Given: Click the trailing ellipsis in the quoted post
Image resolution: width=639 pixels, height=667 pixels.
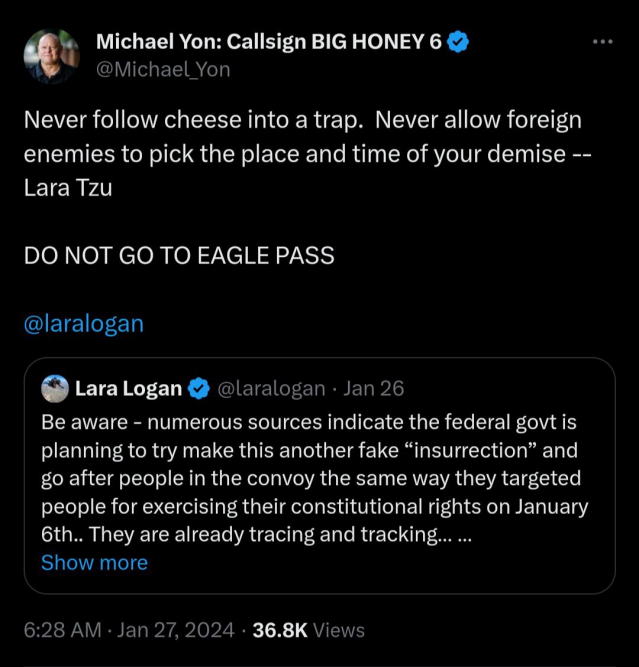Looking at the screenshot, I should coord(463,534).
